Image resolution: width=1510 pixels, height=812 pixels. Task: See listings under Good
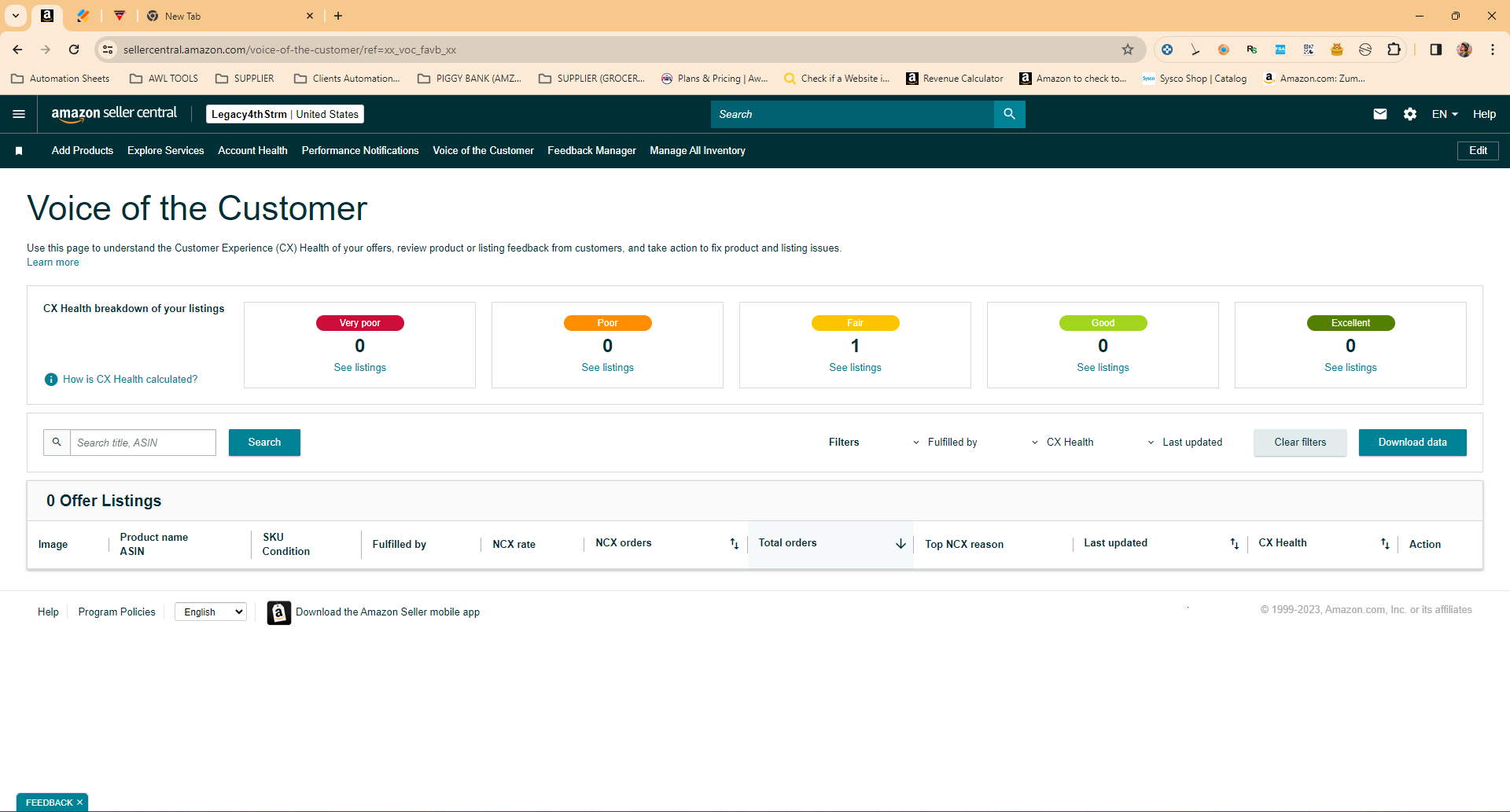pyautogui.click(x=1103, y=368)
